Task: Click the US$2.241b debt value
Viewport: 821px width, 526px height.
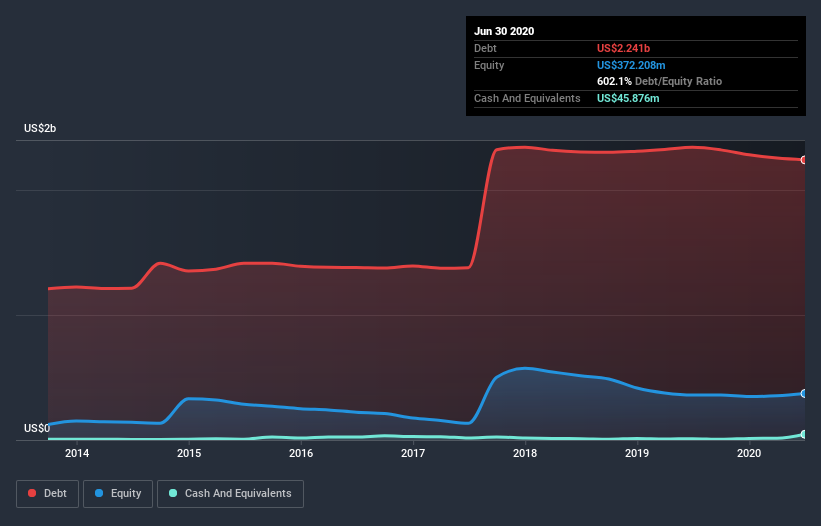Action: [624, 48]
